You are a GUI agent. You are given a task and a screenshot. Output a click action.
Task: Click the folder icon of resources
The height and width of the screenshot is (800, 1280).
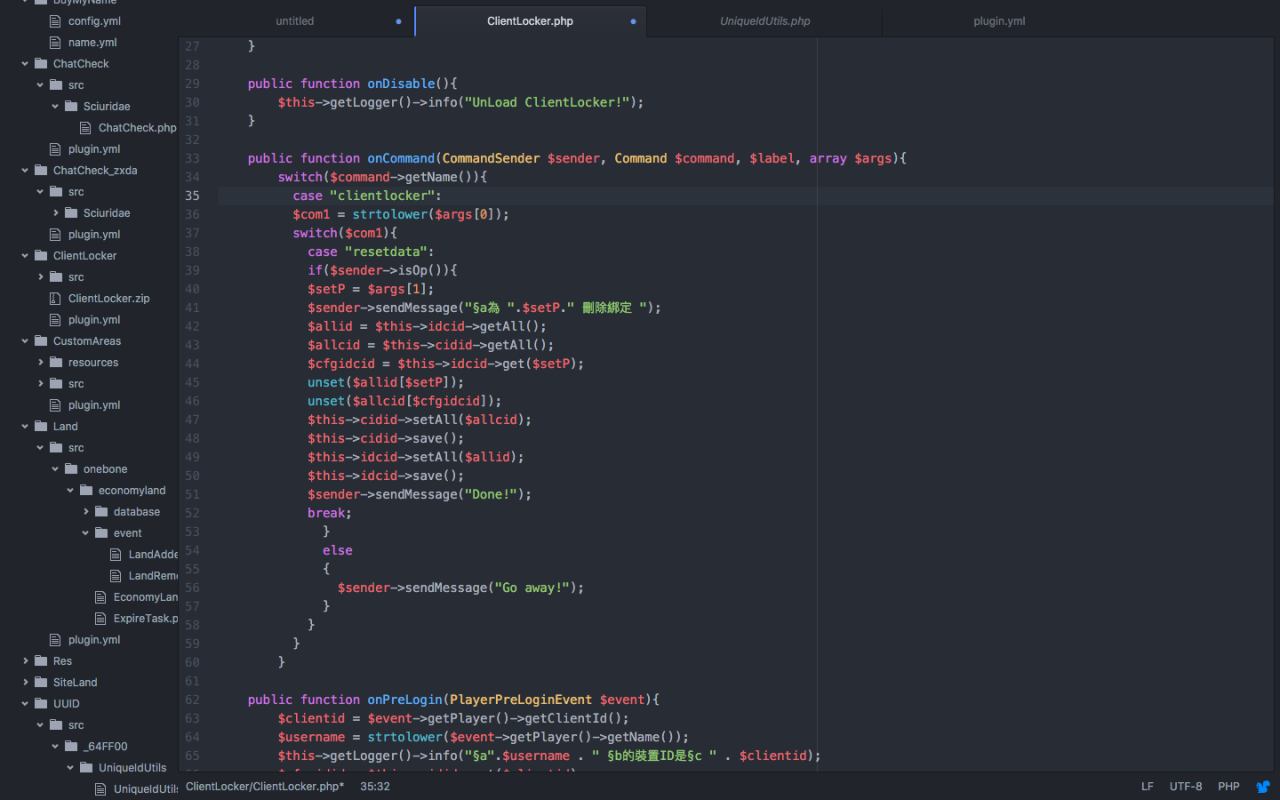[56, 362]
